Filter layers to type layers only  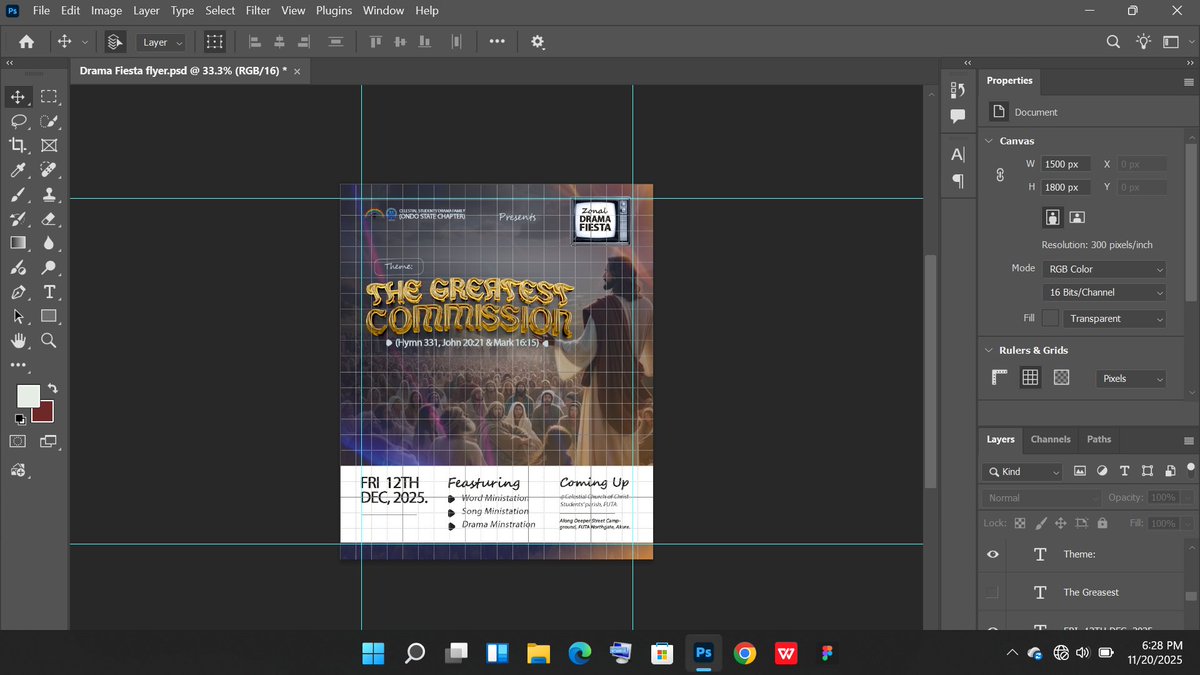pyautogui.click(x=1124, y=470)
